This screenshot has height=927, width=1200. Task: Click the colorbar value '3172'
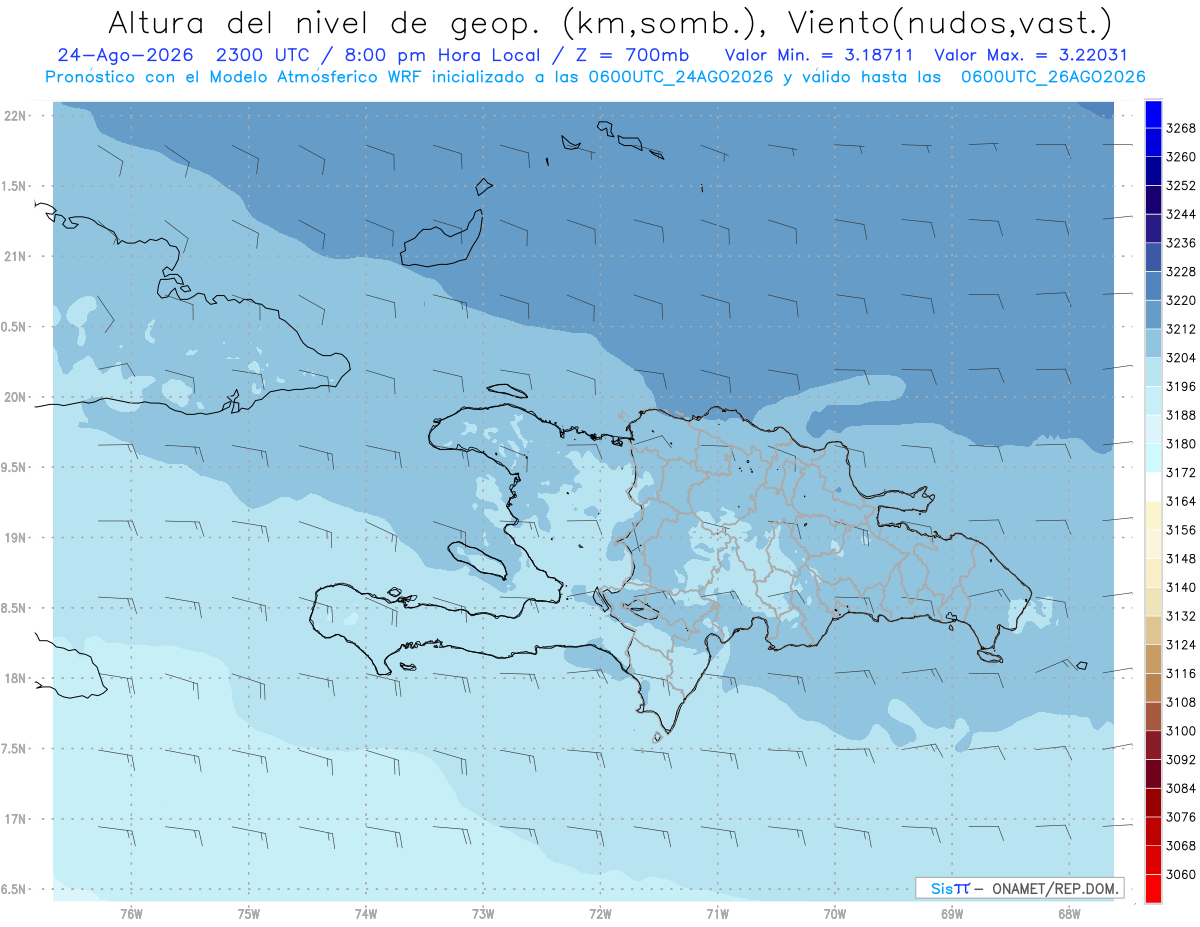point(1180,473)
